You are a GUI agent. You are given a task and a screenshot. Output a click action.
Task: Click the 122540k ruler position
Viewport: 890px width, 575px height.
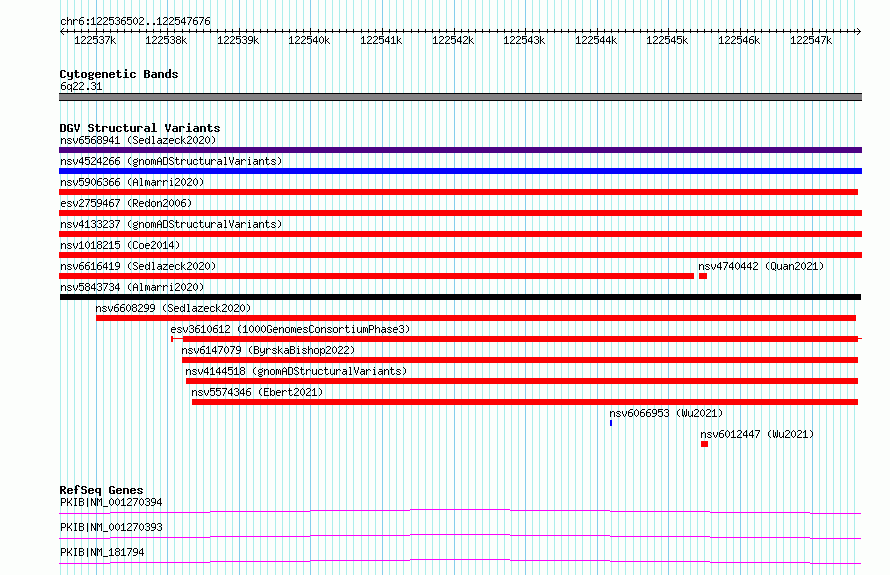click(309, 40)
